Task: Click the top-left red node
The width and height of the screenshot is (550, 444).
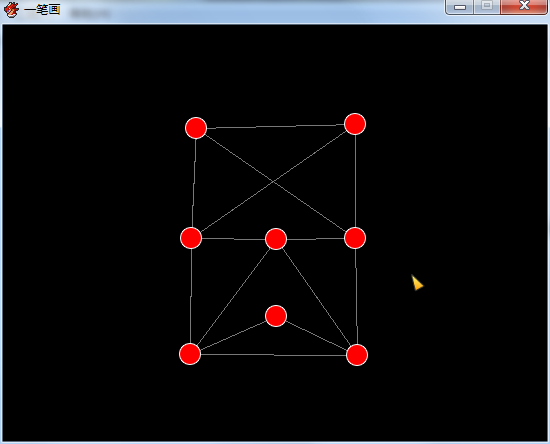Action: pyautogui.click(x=196, y=128)
